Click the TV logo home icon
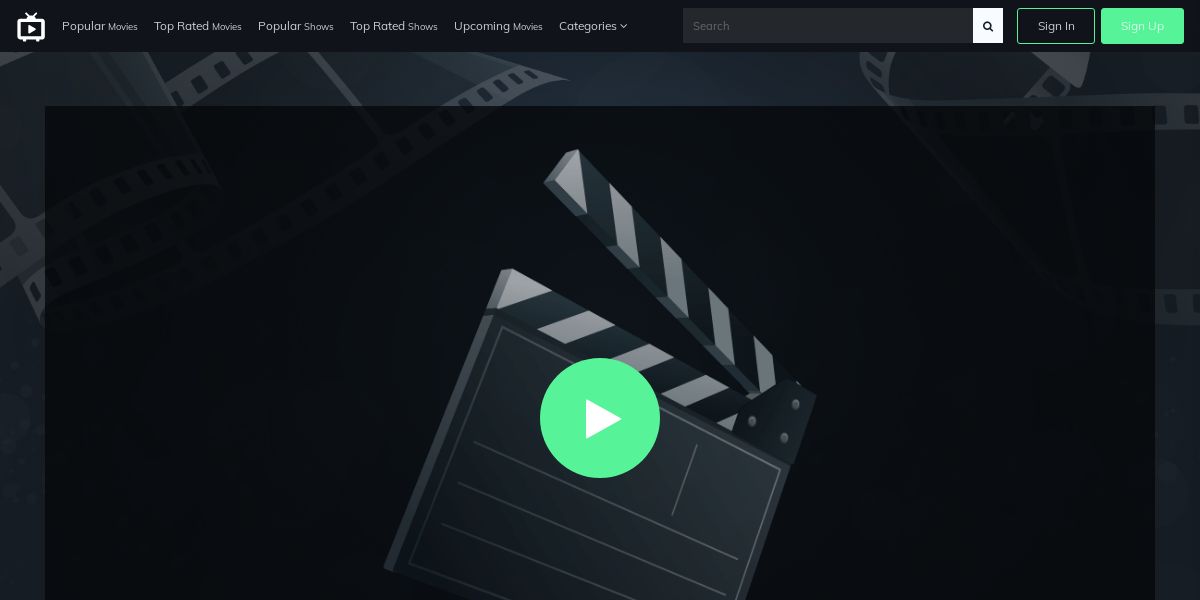Image resolution: width=1200 pixels, height=600 pixels. (x=31, y=27)
